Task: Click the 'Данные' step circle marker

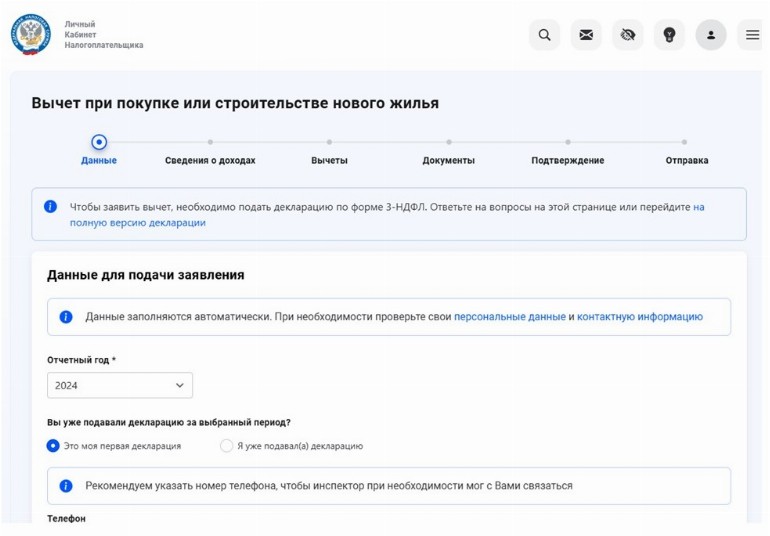Action: click(x=99, y=142)
